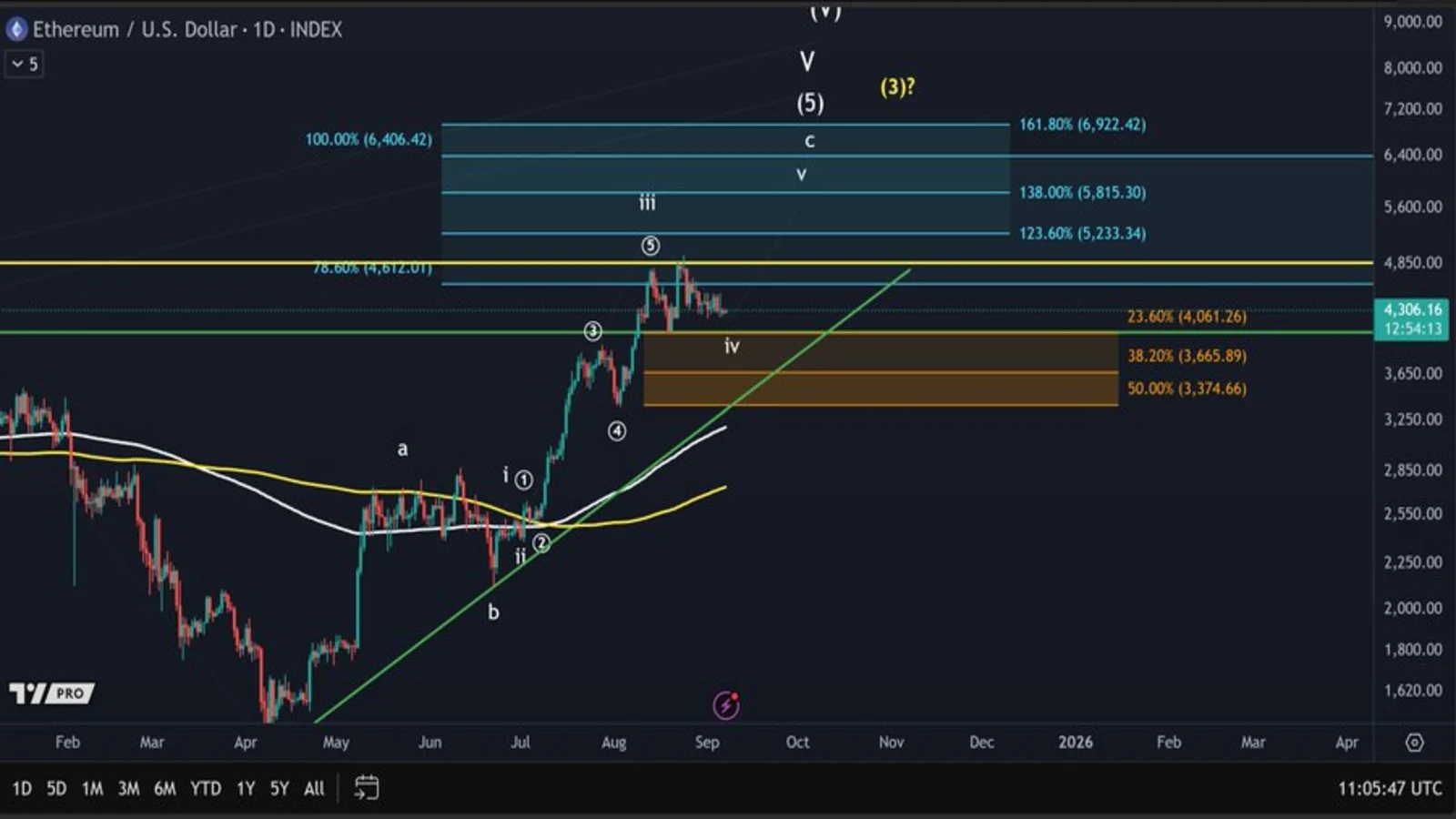Click the white (5) wave label
The image size is (1456, 819).
click(x=810, y=103)
